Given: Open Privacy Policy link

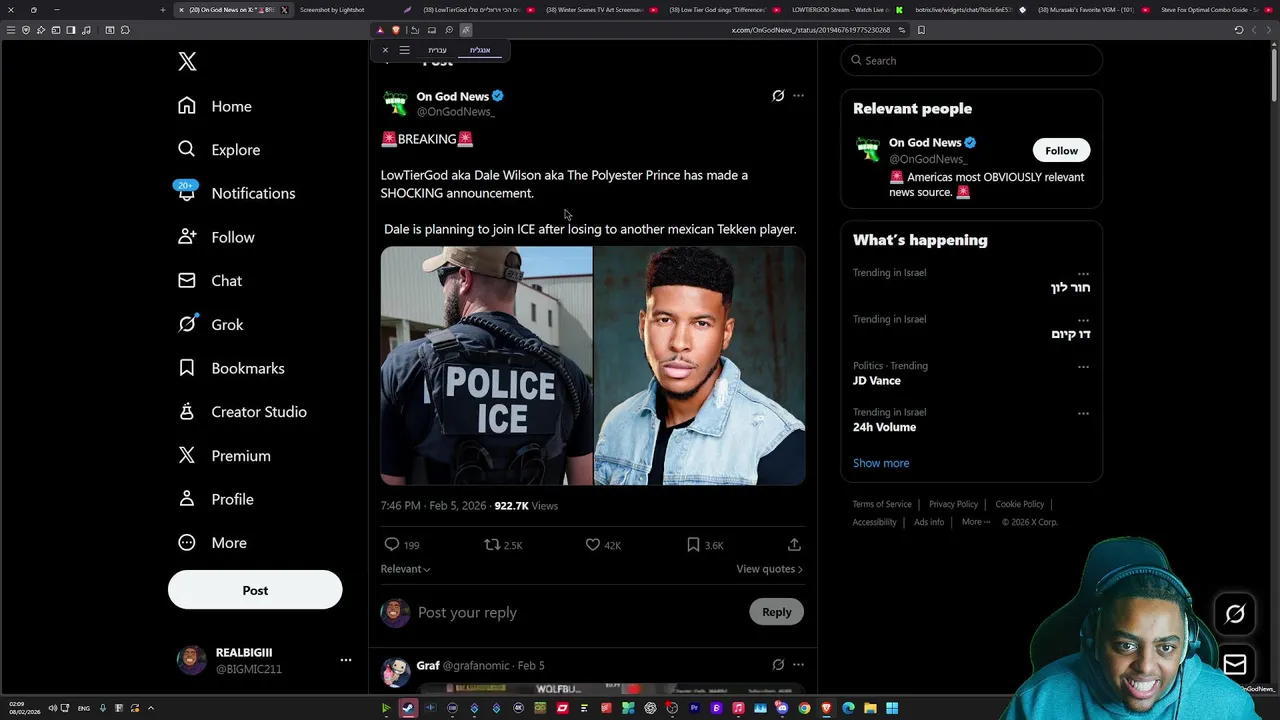Looking at the screenshot, I should coord(953,504).
